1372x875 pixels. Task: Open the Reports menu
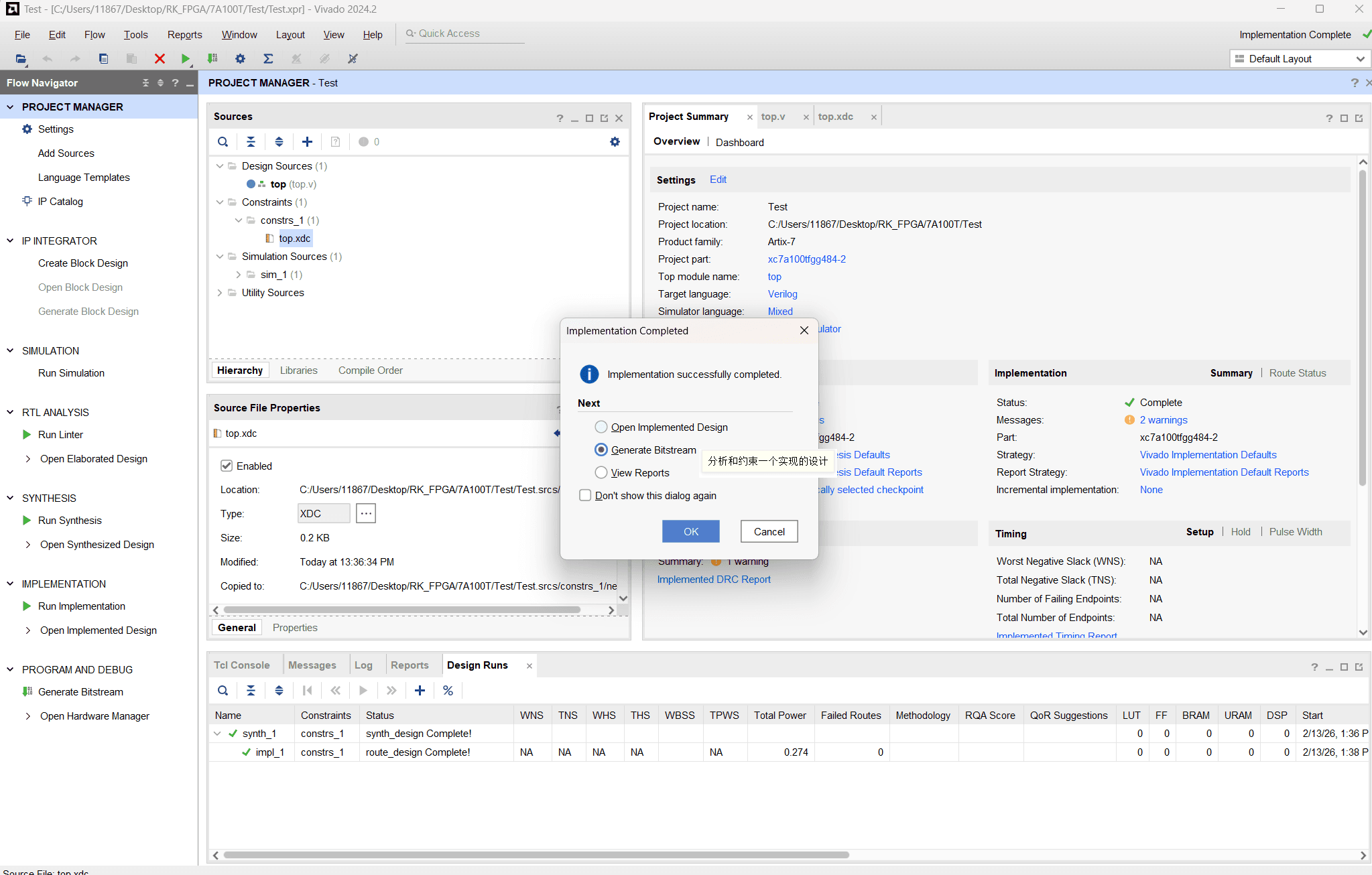click(x=184, y=35)
